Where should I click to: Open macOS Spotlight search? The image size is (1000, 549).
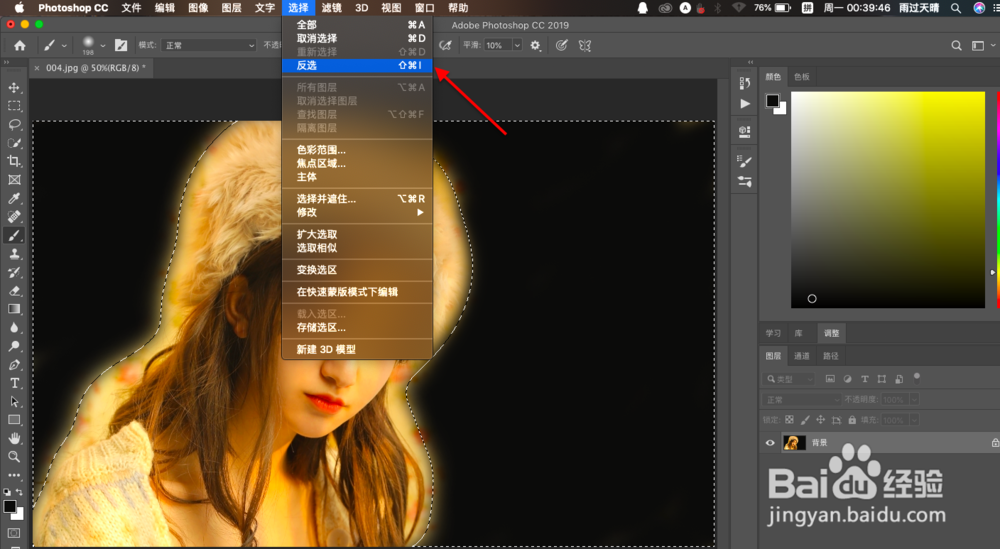955,8
